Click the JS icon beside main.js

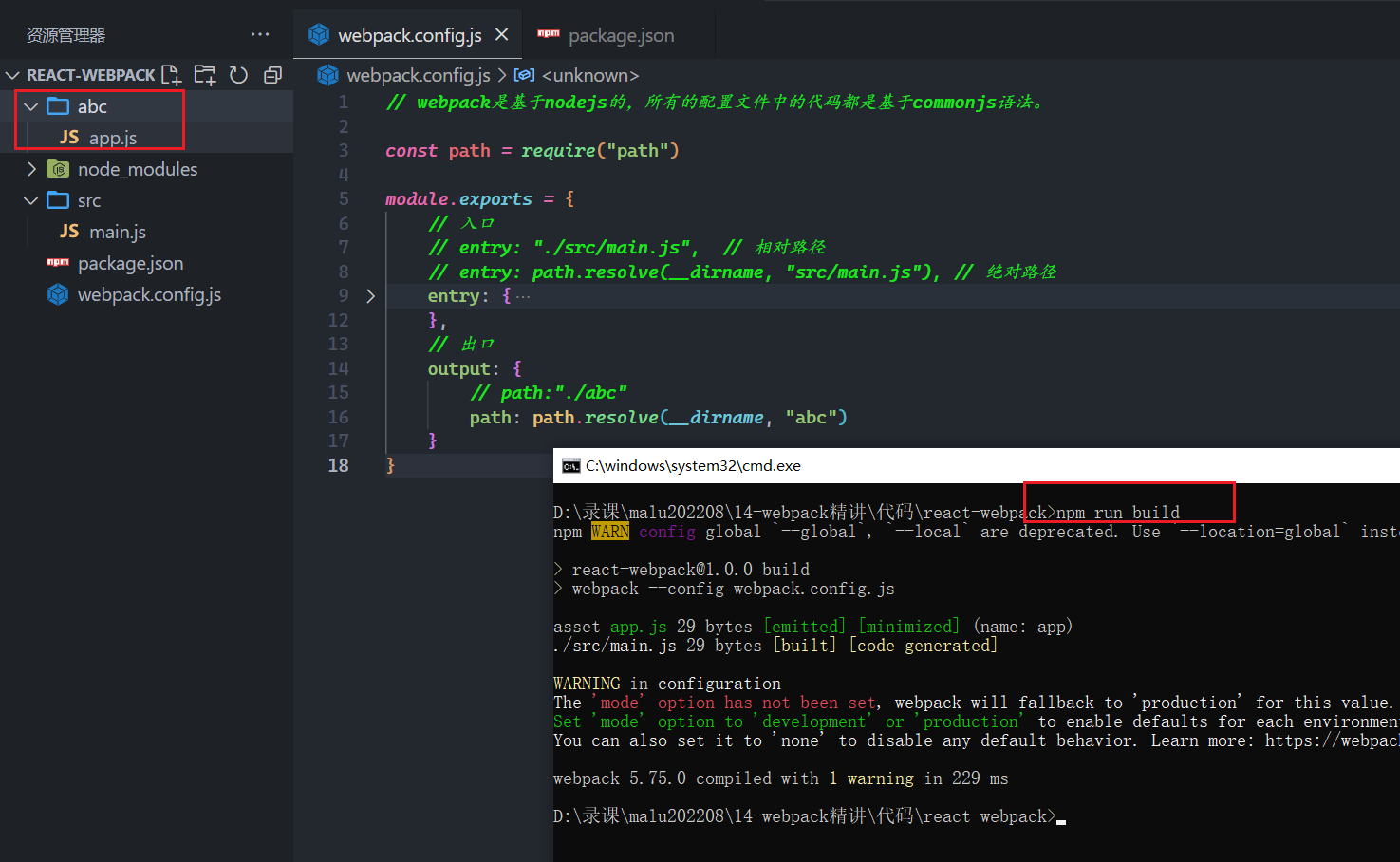(69, 232)
